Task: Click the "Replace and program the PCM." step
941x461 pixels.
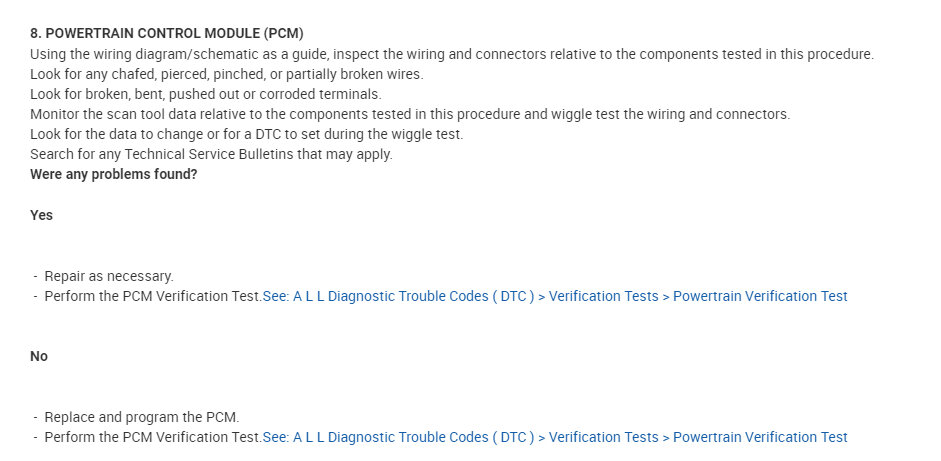Action: 141,417
